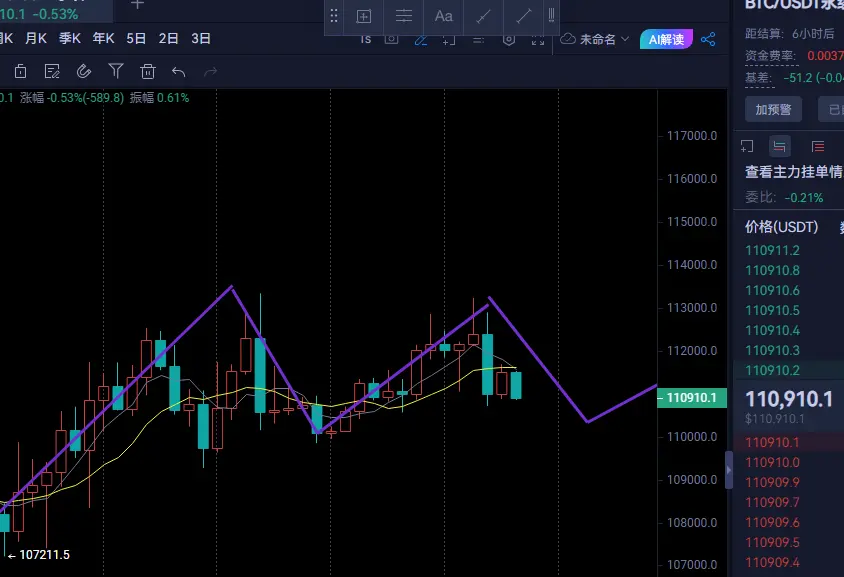844x577 pixels.
Task: Open 查看主力挂单情 link
Action: click(x=793, y=172)
